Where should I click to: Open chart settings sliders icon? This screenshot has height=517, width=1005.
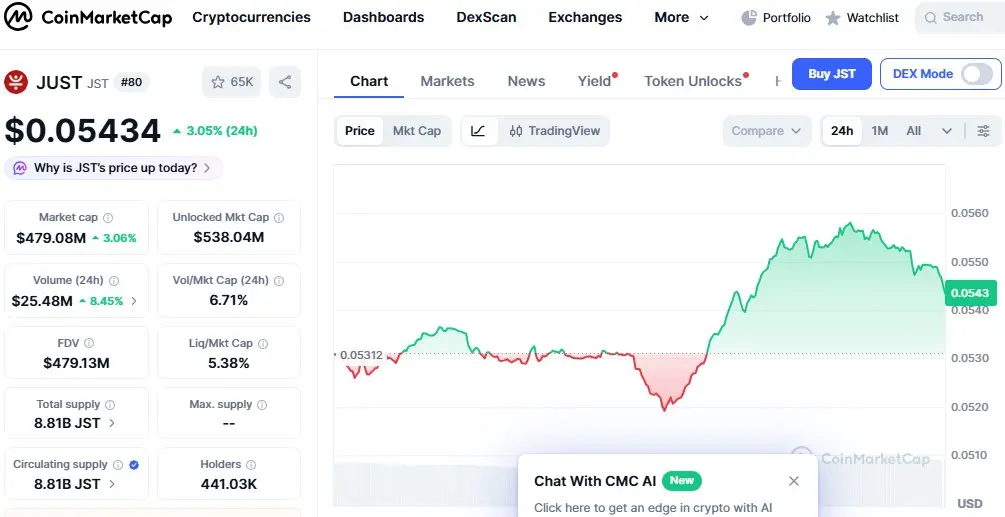point(983,131)
